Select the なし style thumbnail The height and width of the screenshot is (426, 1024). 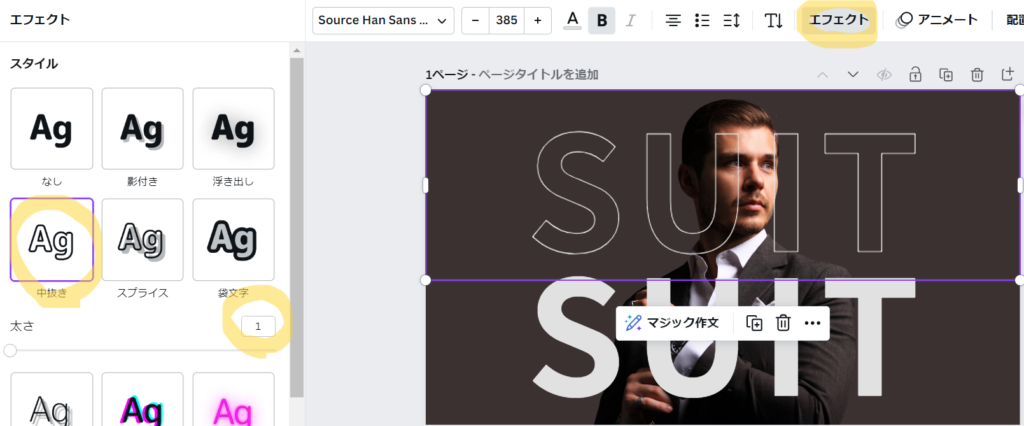click(x=52, y=129)
